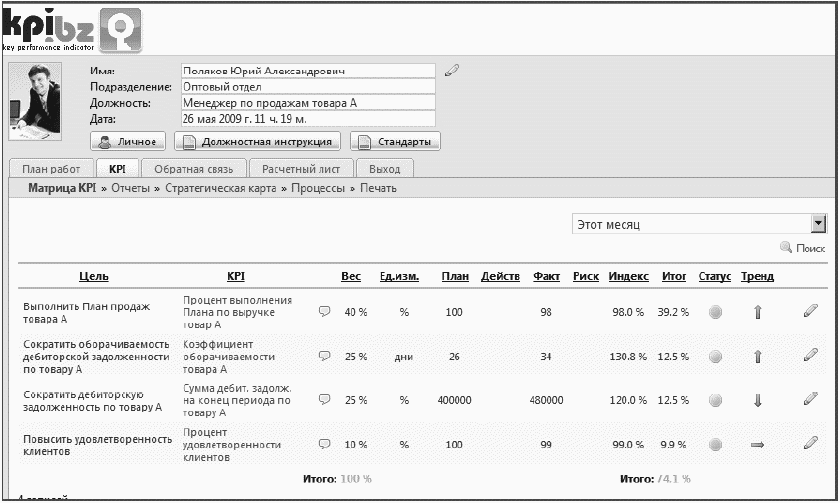Edit the 'Повысить удовлетворенность клиентов' row

click(x=810, y=442)
